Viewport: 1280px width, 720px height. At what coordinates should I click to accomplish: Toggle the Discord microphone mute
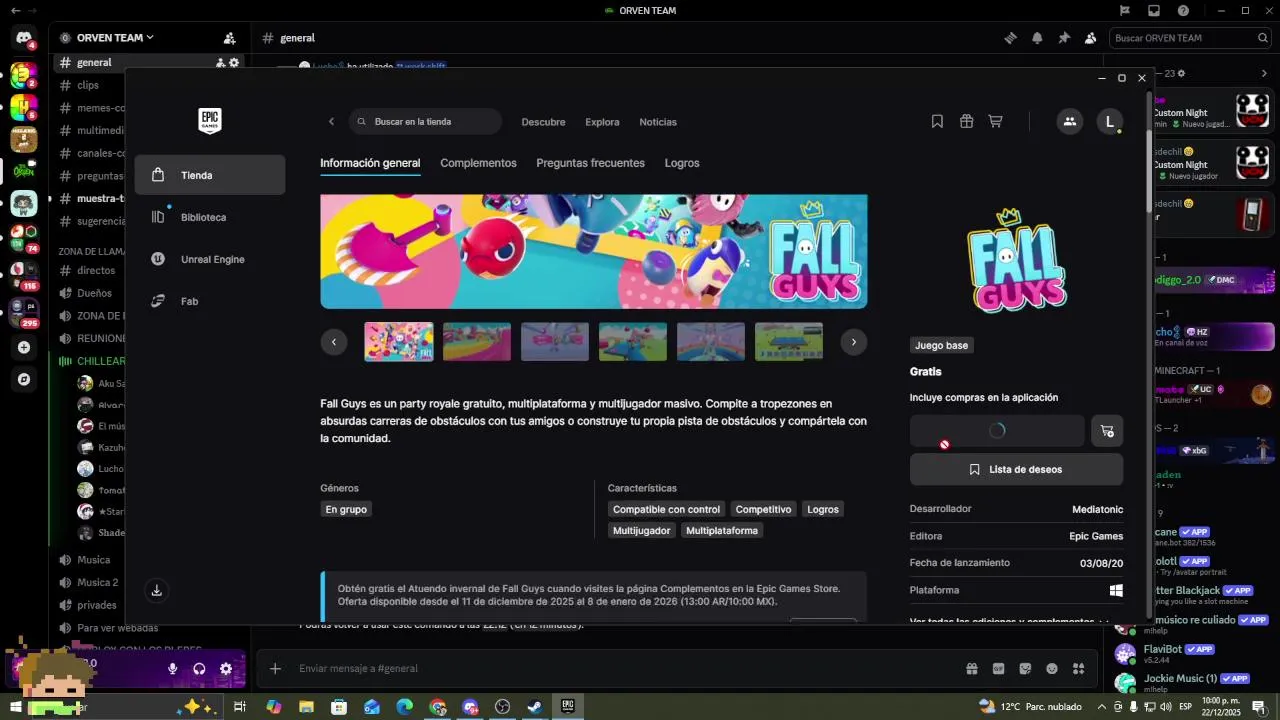173,669
